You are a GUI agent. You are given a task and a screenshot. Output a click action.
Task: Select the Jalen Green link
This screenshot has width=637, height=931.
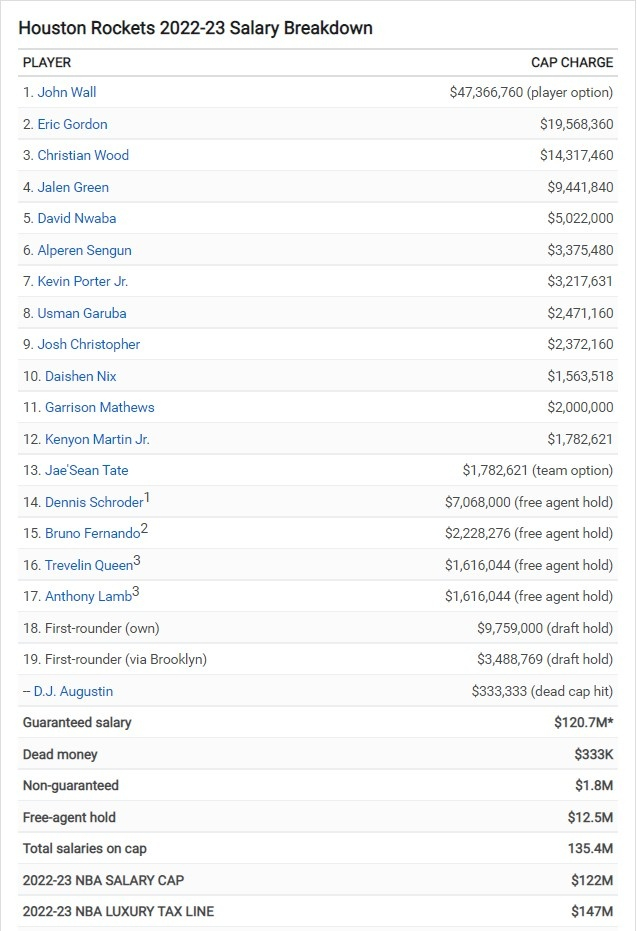tap(73, 187)
